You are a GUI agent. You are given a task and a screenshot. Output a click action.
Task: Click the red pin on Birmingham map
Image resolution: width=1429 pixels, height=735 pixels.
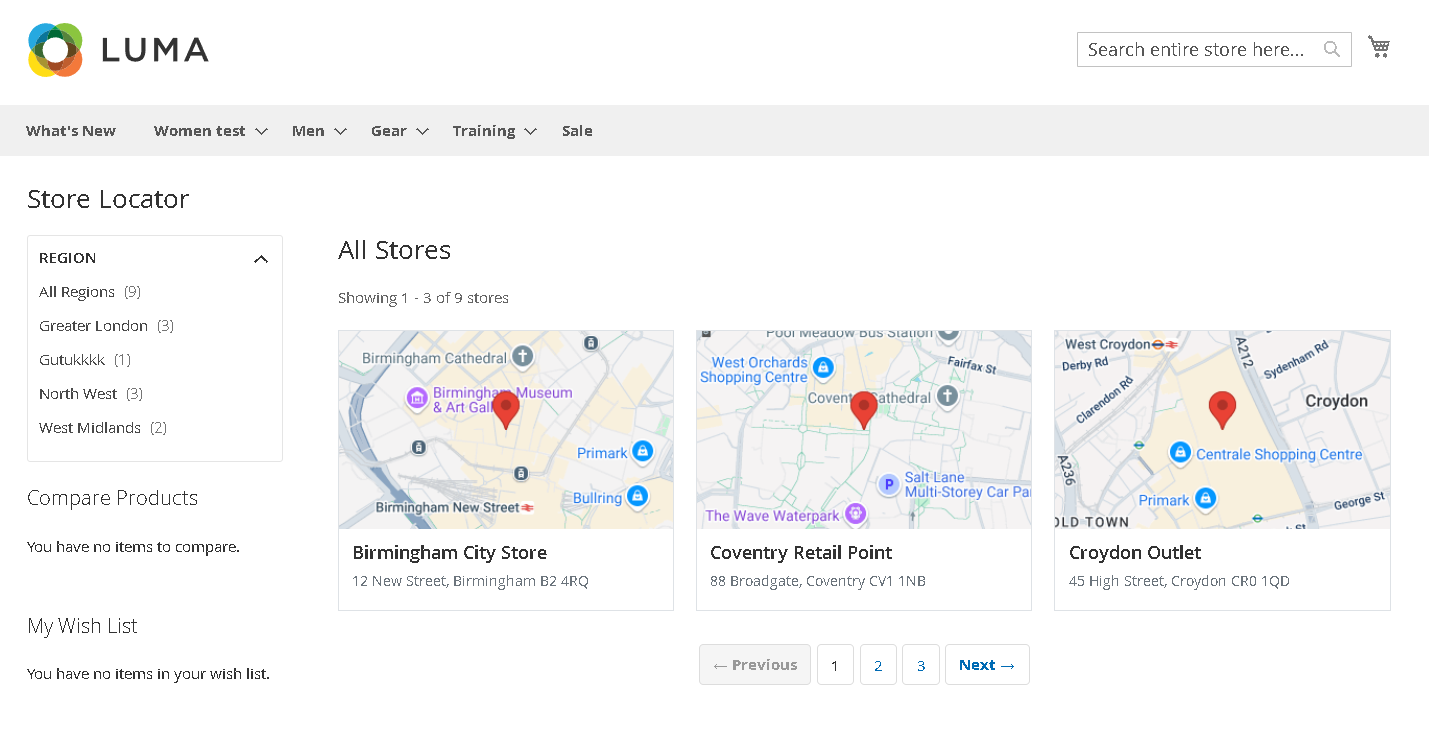click(x=506, y=409)
